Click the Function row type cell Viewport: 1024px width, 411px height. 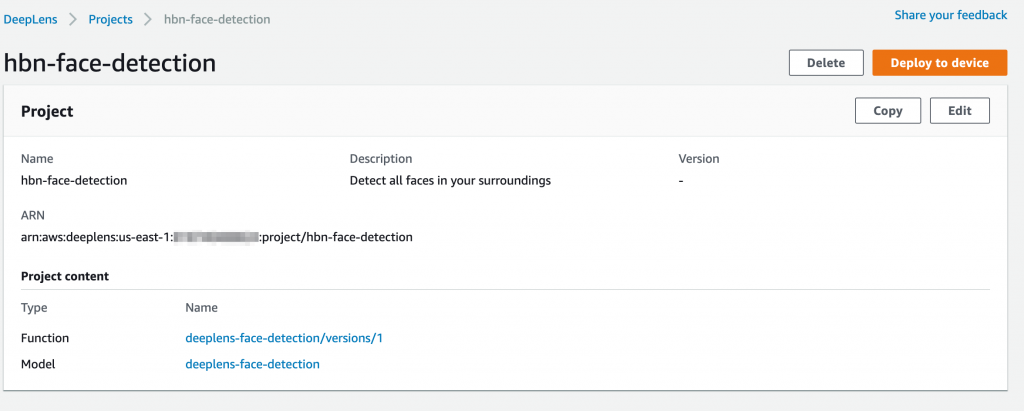pyautogui.click(x=45, y=338)
